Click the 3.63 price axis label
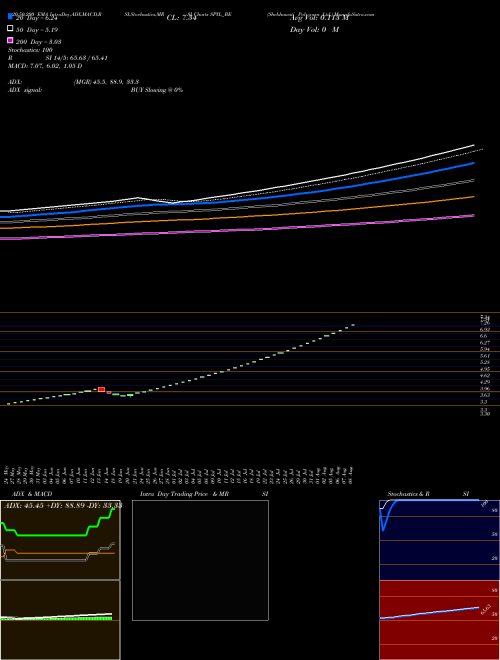500x660 pixels. pos(484,395)
